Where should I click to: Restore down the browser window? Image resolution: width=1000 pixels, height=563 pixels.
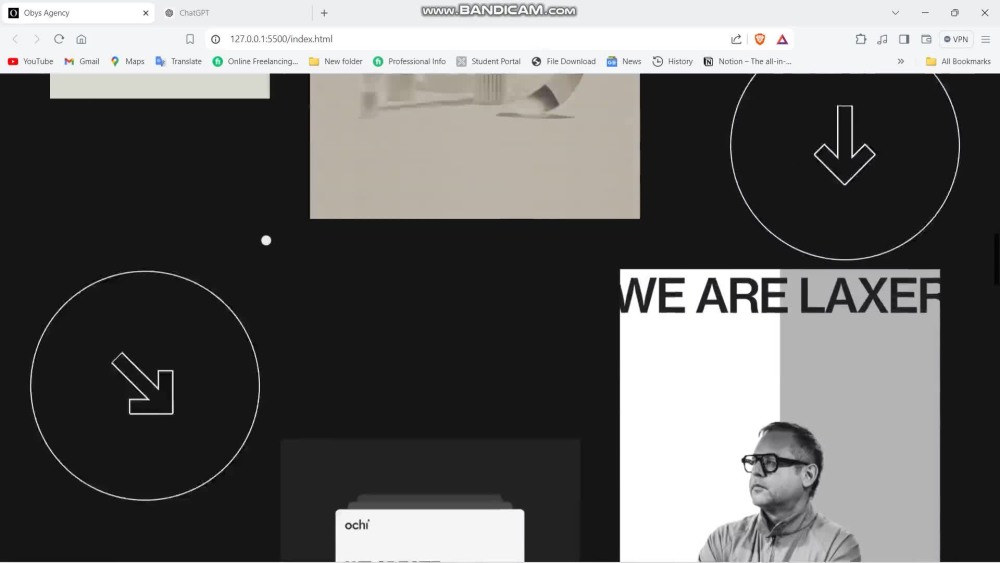[955, 13]
